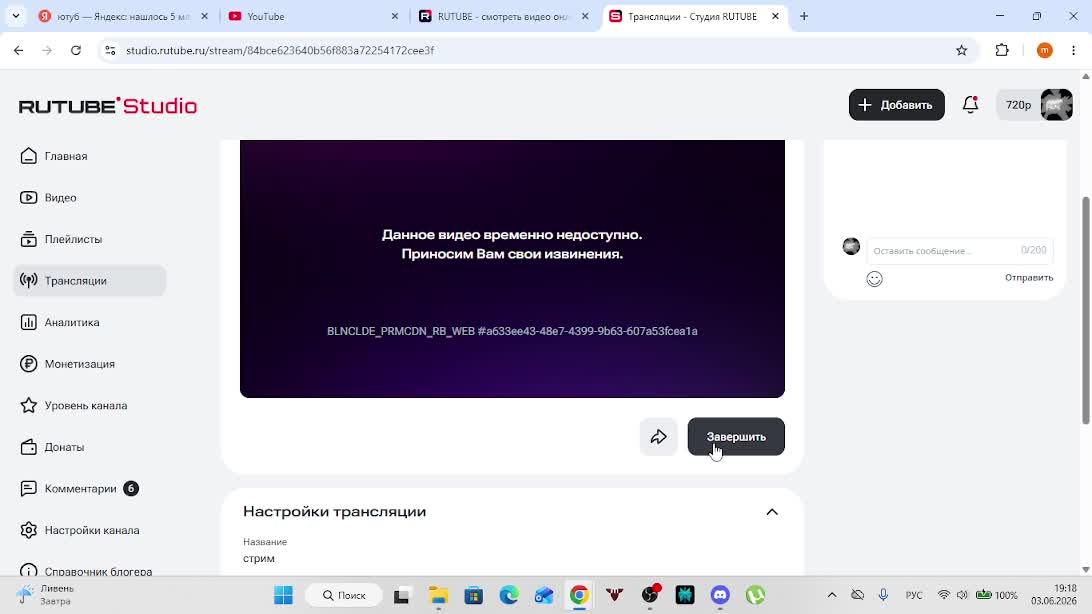This screenshot has height=614, width=1092.
Task: Click Завершить to end the stream
Action: (736, 436)
